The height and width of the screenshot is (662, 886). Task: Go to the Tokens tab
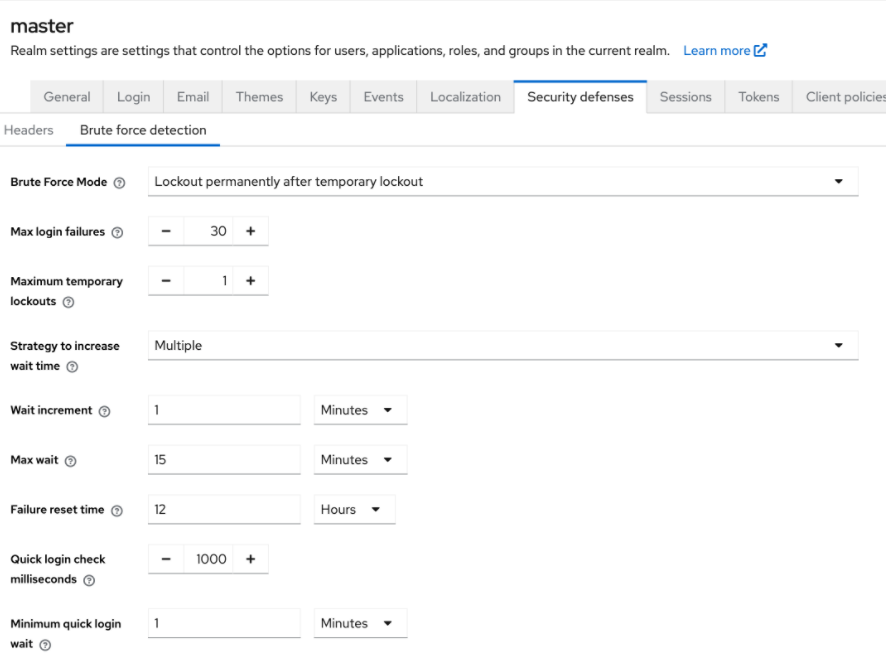(758, 97)
